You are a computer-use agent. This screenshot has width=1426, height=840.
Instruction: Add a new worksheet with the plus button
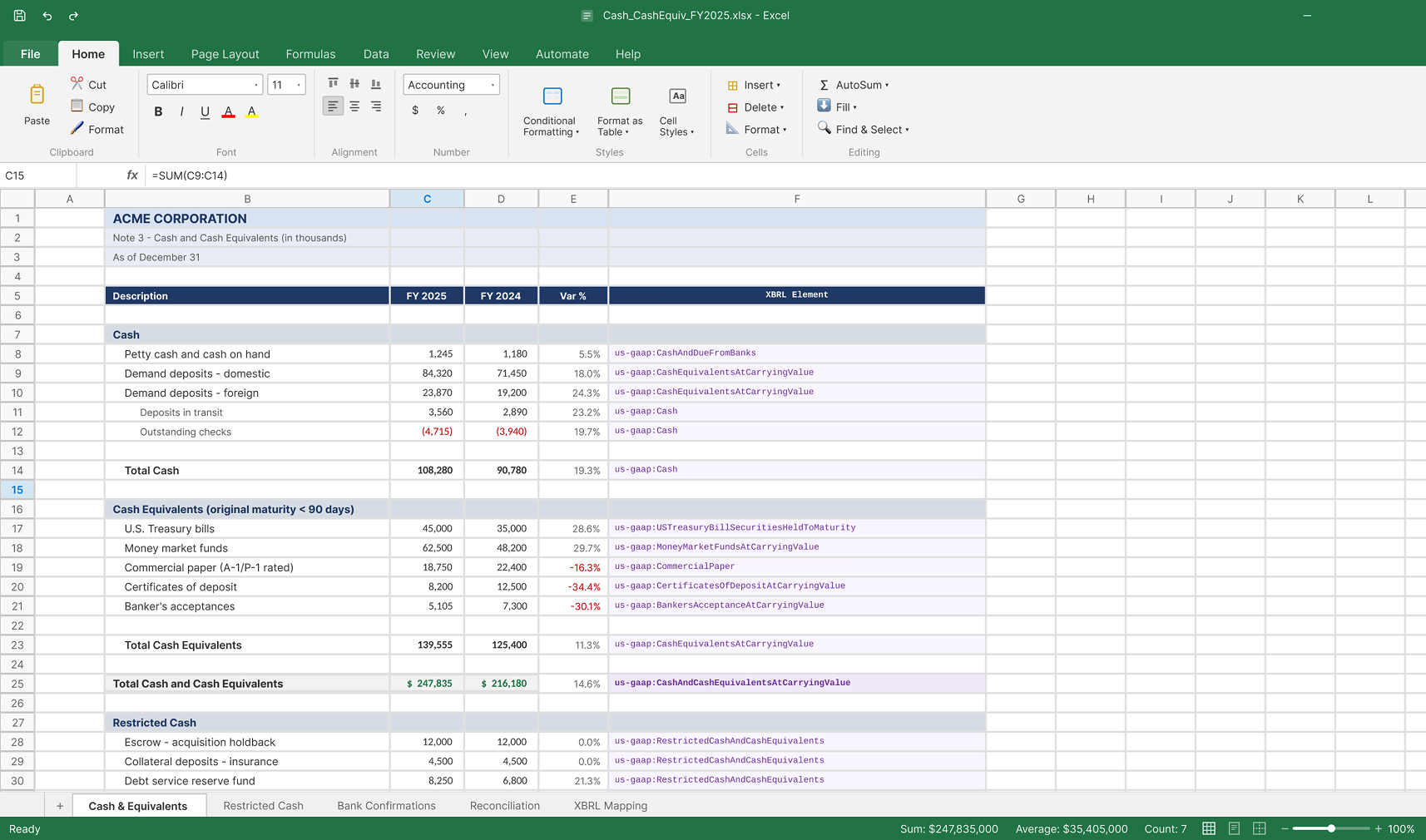[59, 805]
